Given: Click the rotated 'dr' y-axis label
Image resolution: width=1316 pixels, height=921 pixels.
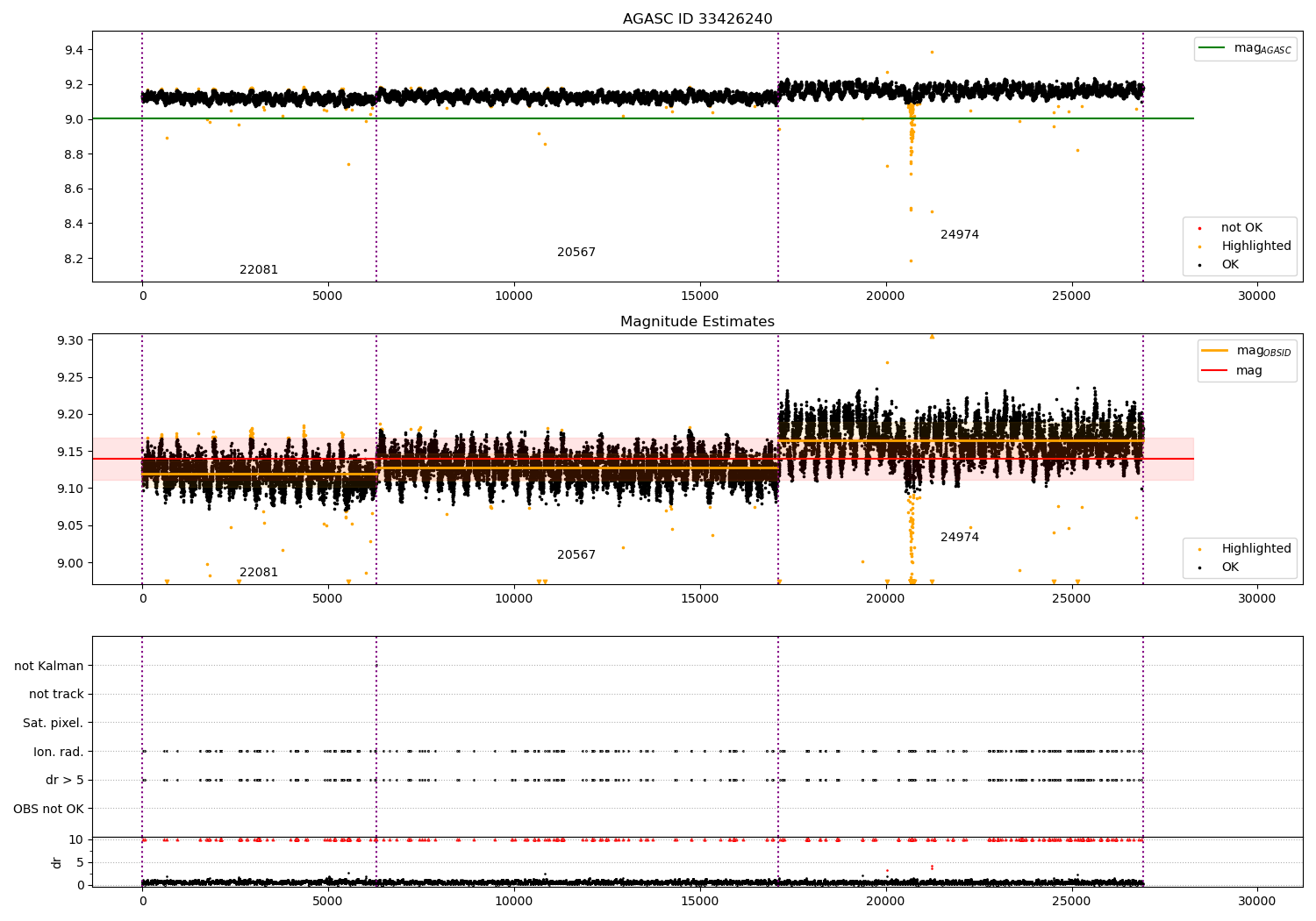Looking at the screenshot, I should [57, 863].
